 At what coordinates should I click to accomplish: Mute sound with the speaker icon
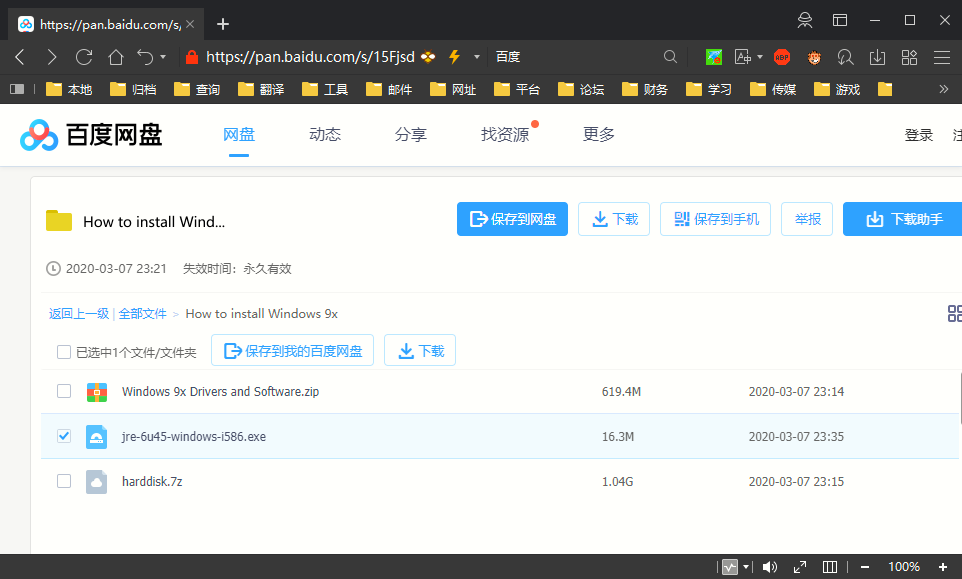[769, 567]
